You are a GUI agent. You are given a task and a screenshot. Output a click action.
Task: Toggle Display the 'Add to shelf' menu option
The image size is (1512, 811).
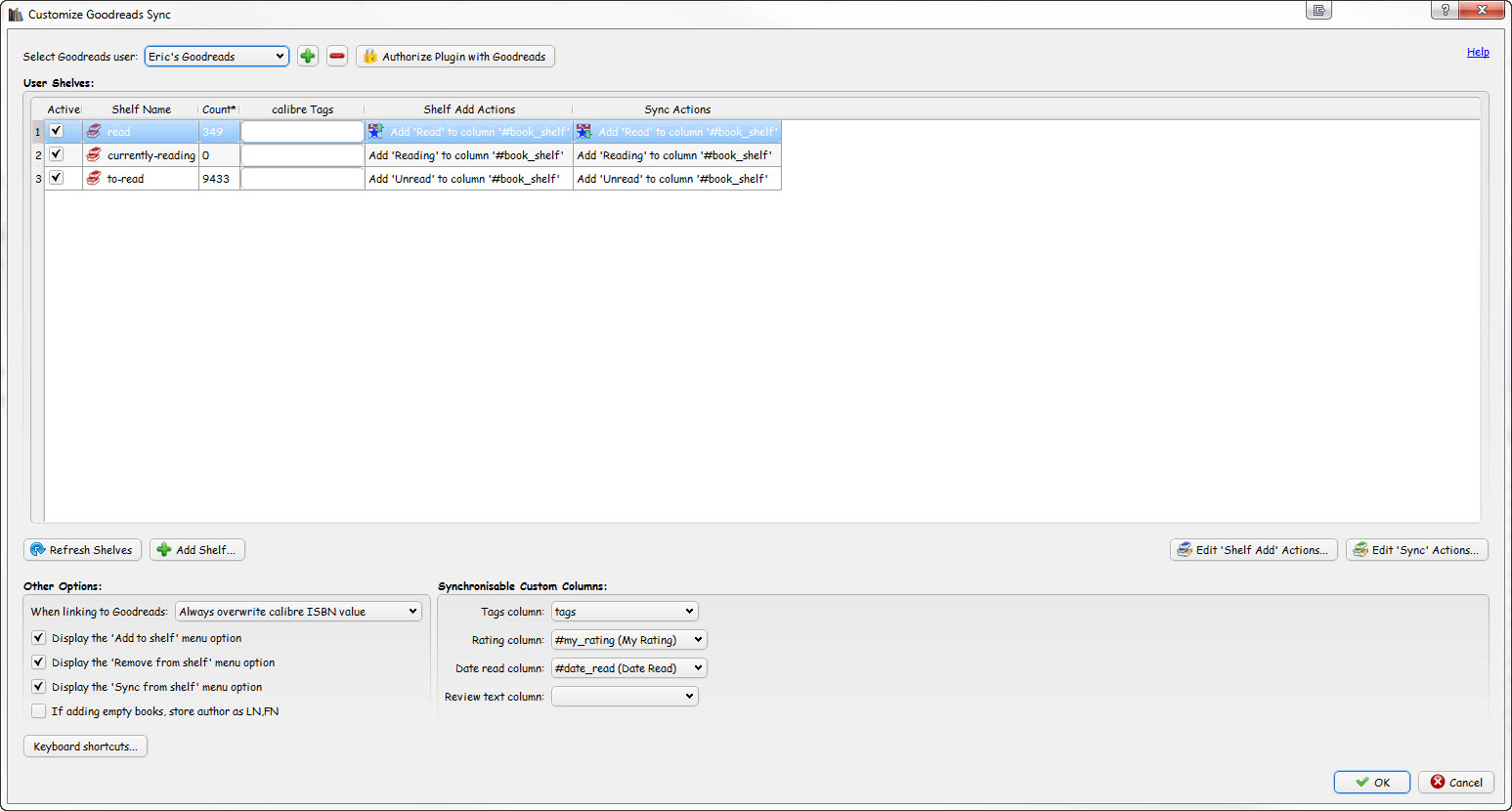click(39, 638)
